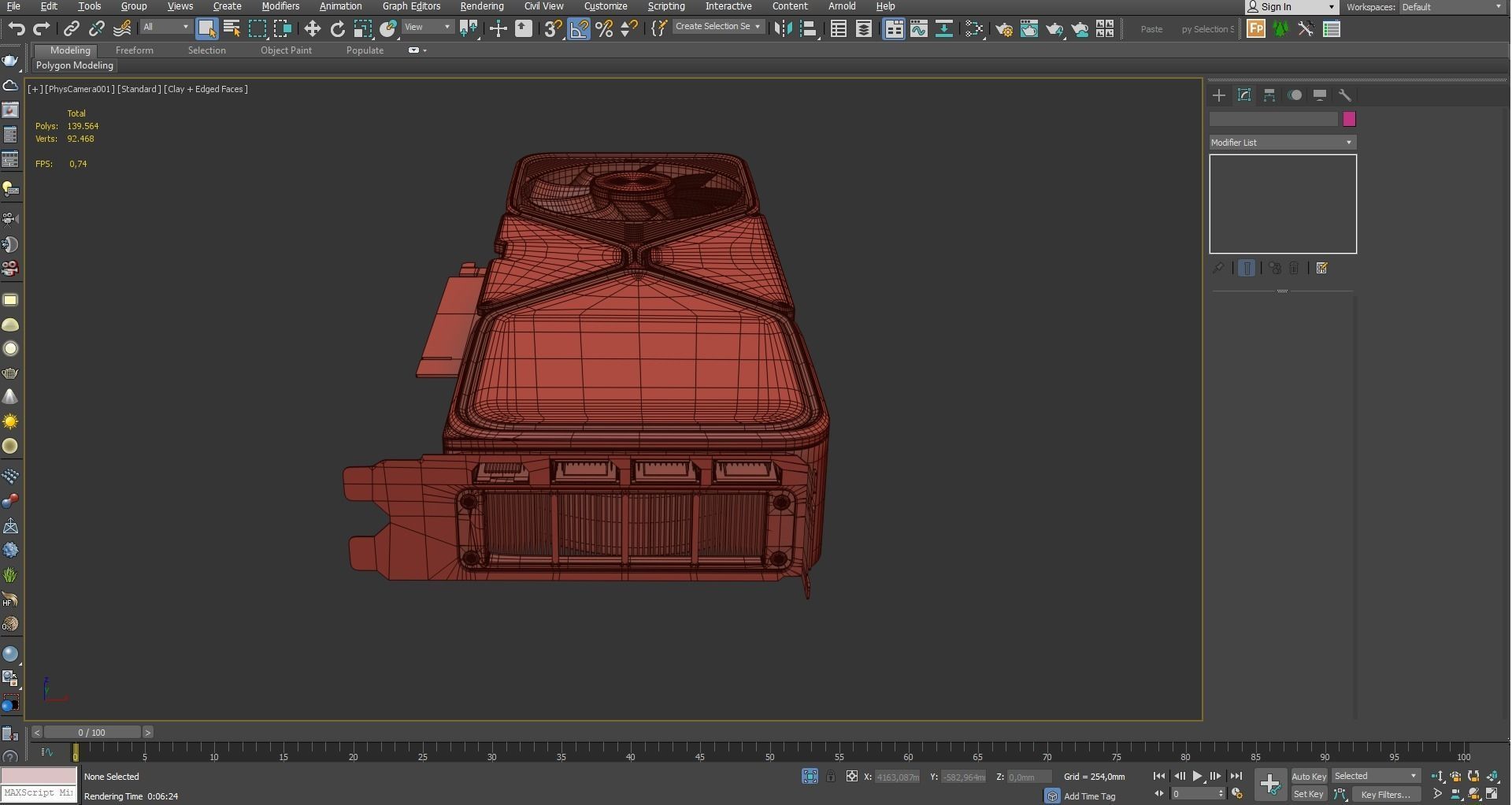Open the Utilities wrench panel tab

tap(1345, 95)
